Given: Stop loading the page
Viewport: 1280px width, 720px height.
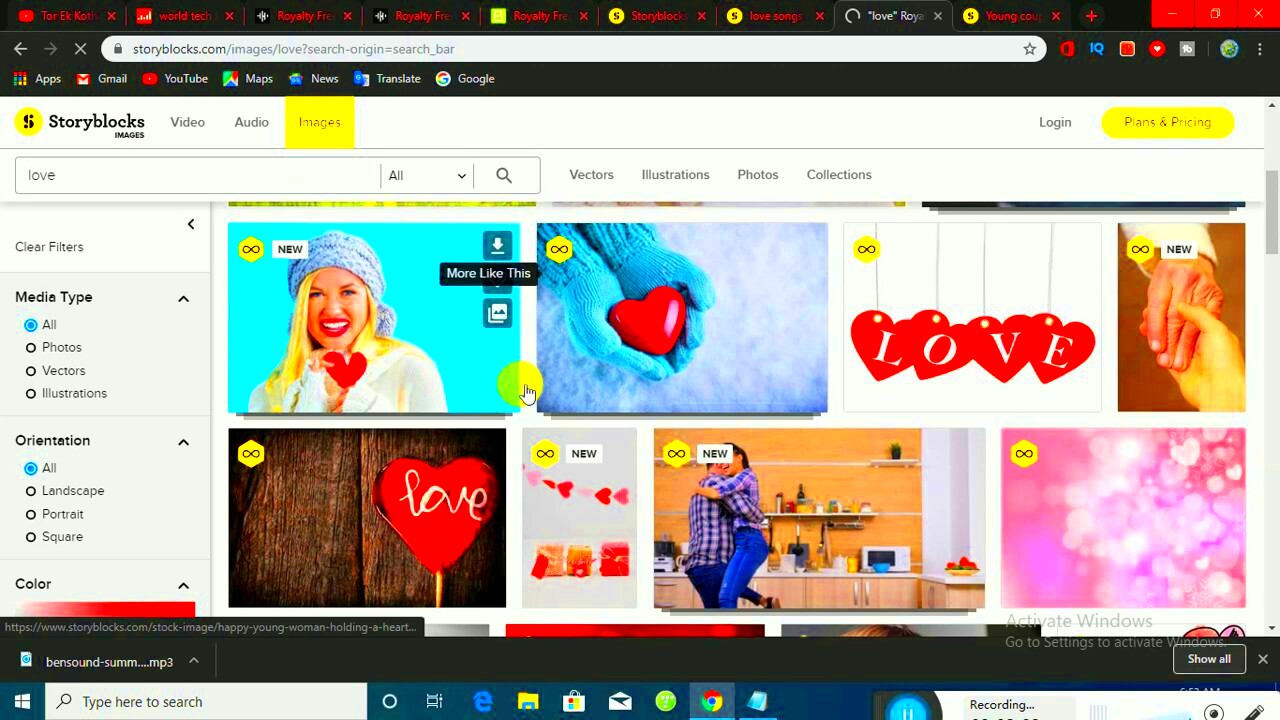Looking at the screenshot, I should pyautogui.click(x=81, y=48).
